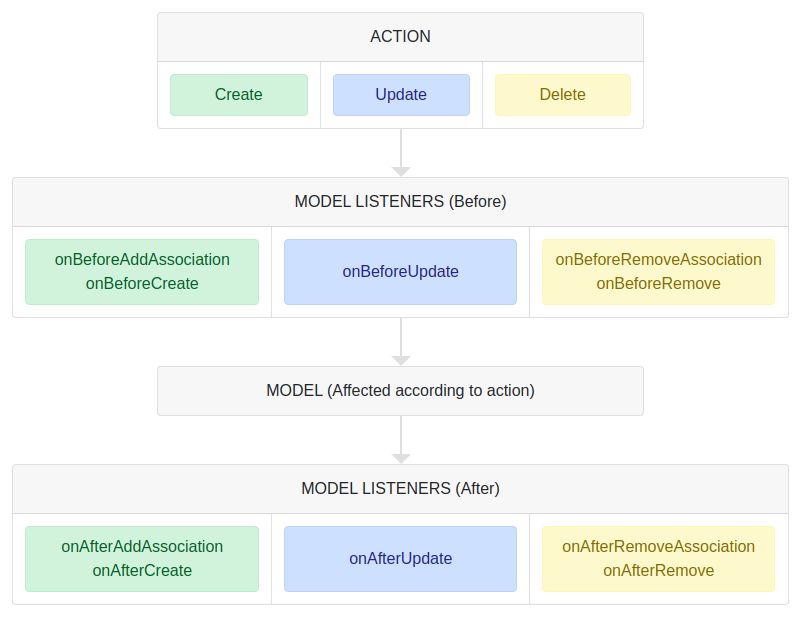
Task: Click the onAfterCreate label
Action: pyautogui.click(x=142, y=570)
